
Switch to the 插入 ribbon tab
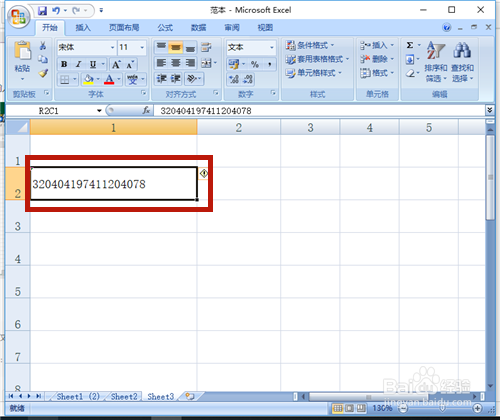tap(83, 28)
